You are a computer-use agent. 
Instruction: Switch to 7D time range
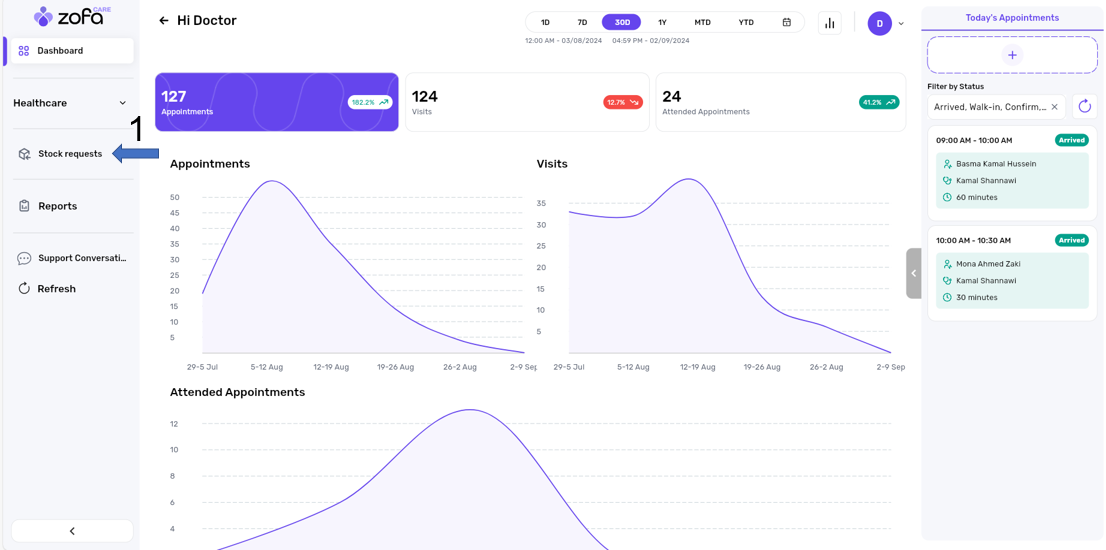[582, 22]
